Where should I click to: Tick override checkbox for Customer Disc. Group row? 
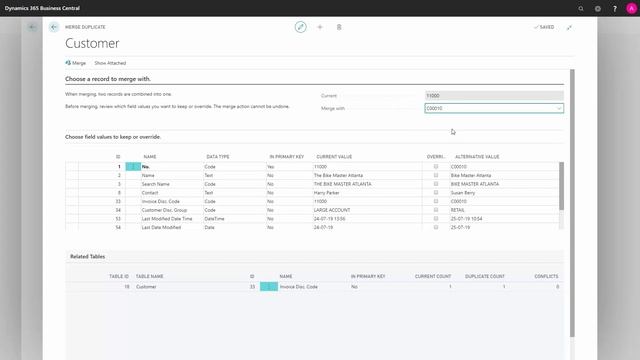436,210
